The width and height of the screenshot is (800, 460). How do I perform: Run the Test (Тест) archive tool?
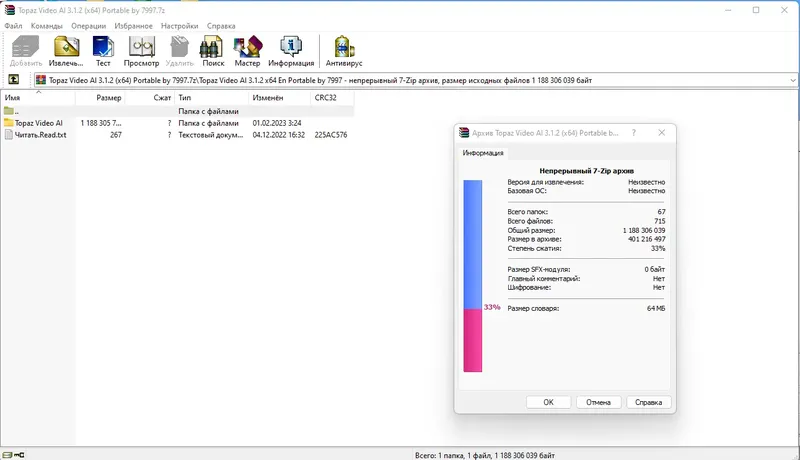click(x=103, y=51)
